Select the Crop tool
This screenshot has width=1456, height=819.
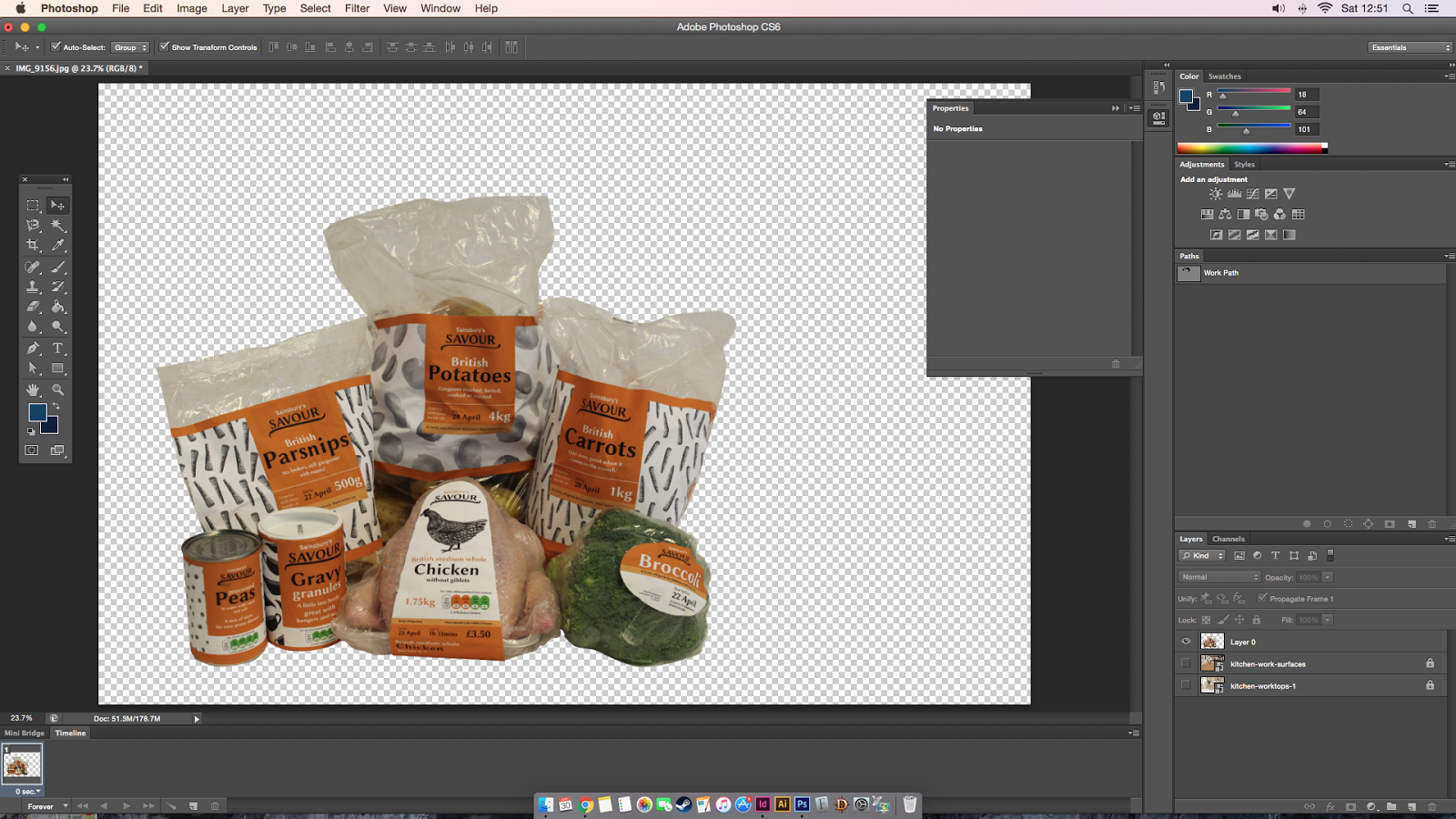click(33, 245)
